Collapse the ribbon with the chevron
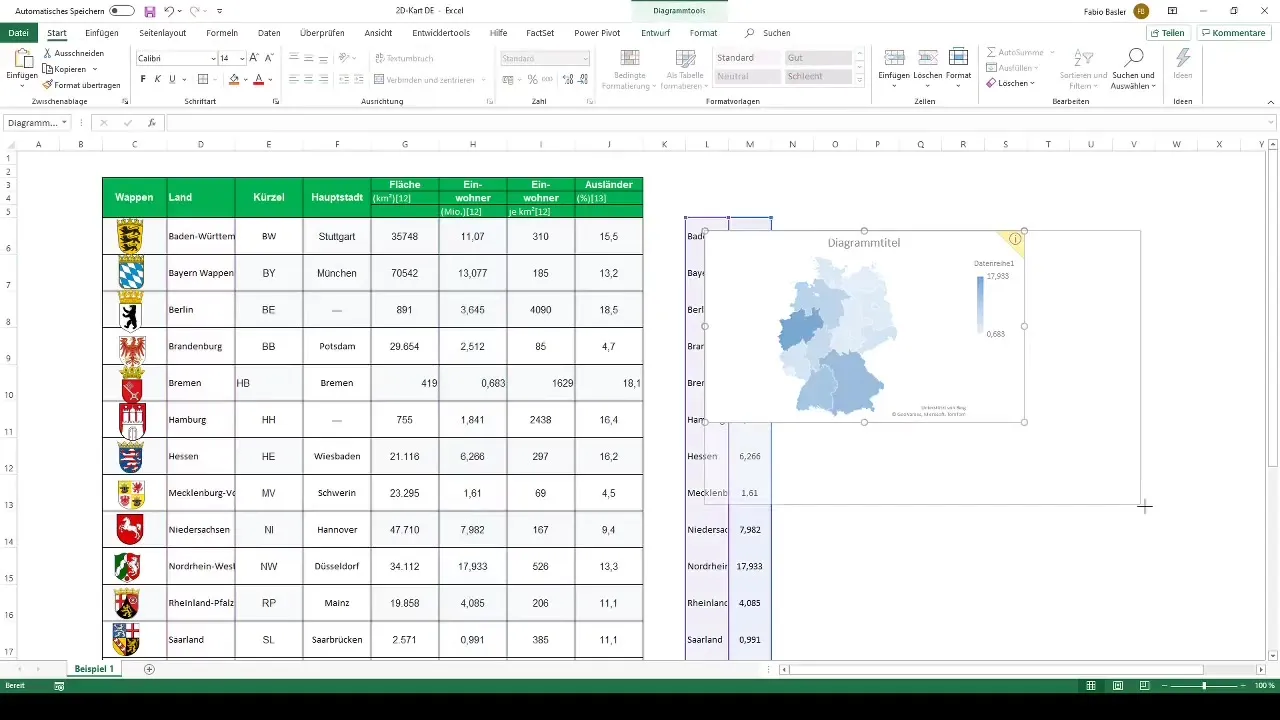This screenshot has height=720, width=1280. tap(1270, 102)
